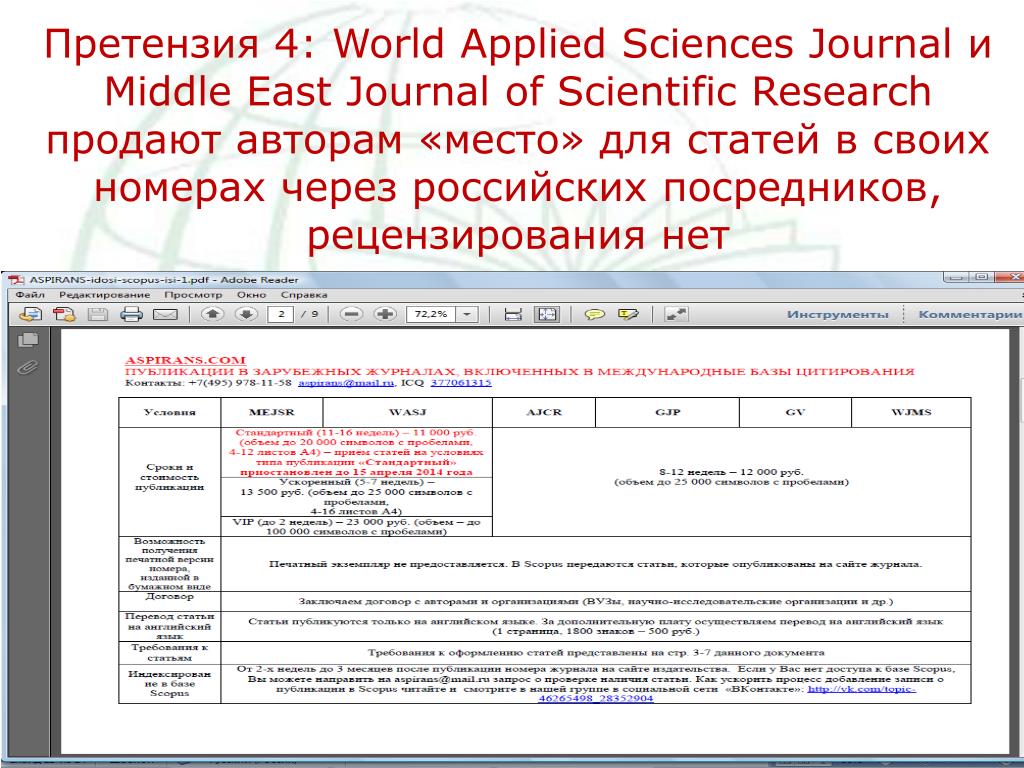Go to the previous page with up arrow
Image resolution: width=1024 pixels, height=768 pixels.
(x=212, y=314)
